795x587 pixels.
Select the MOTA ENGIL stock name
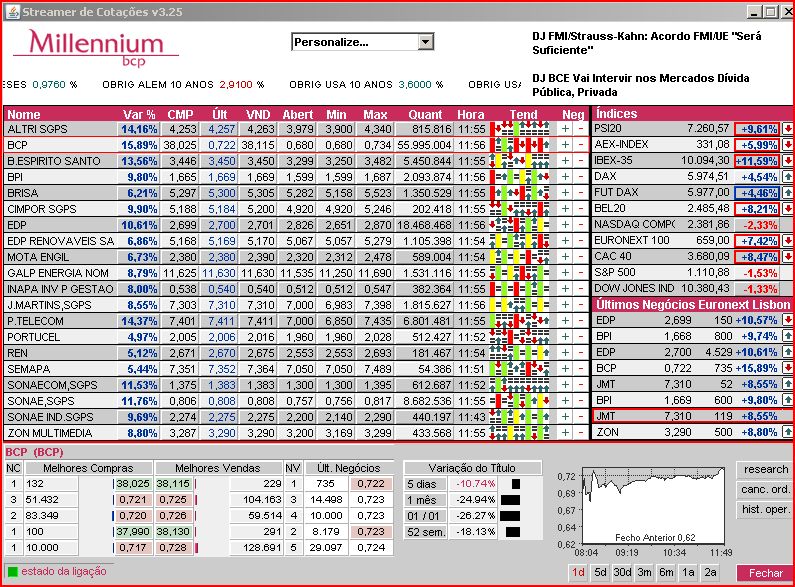(x=38, y=257)
